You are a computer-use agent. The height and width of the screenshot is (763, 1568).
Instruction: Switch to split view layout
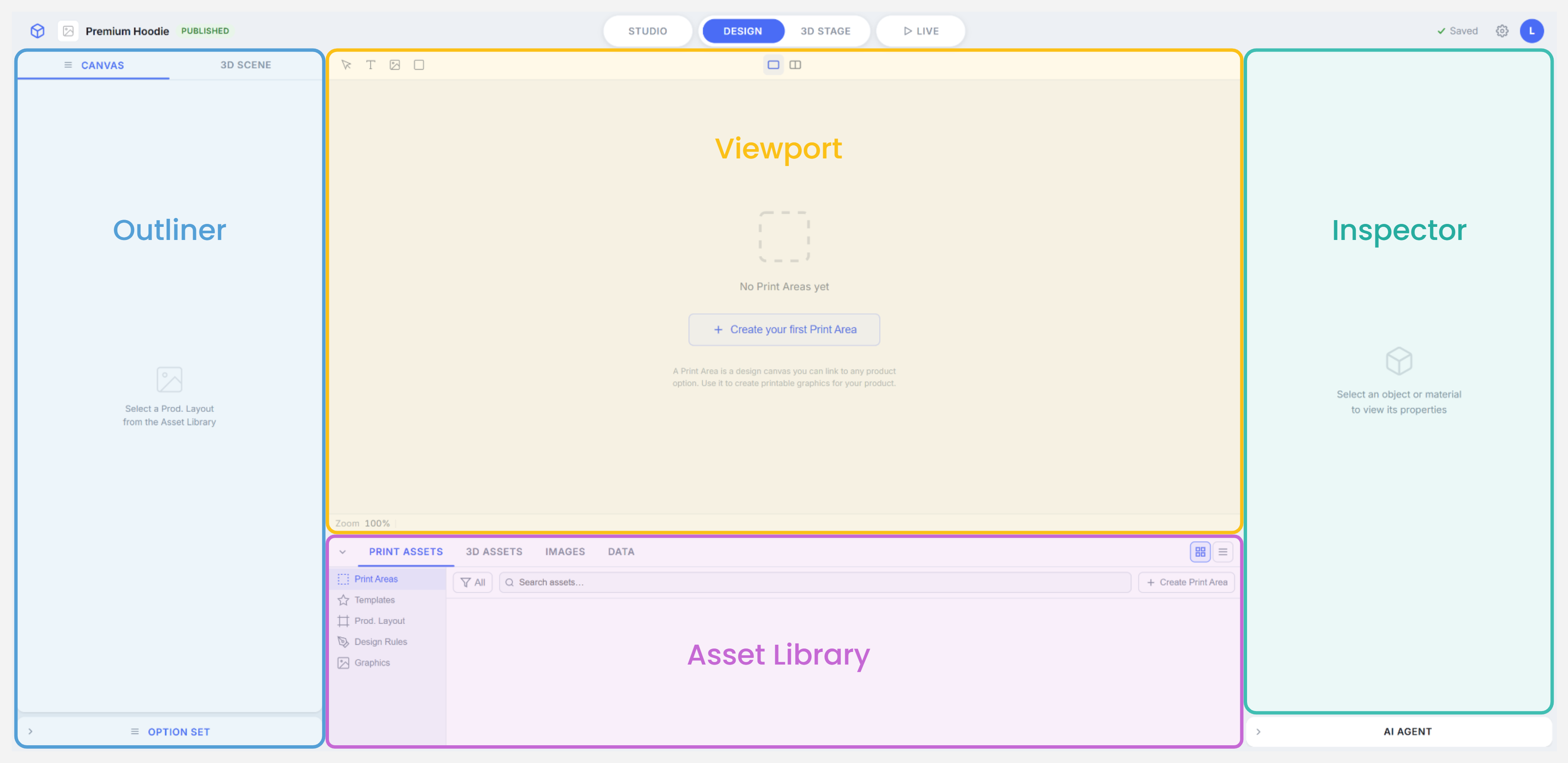tap(795, 65)
